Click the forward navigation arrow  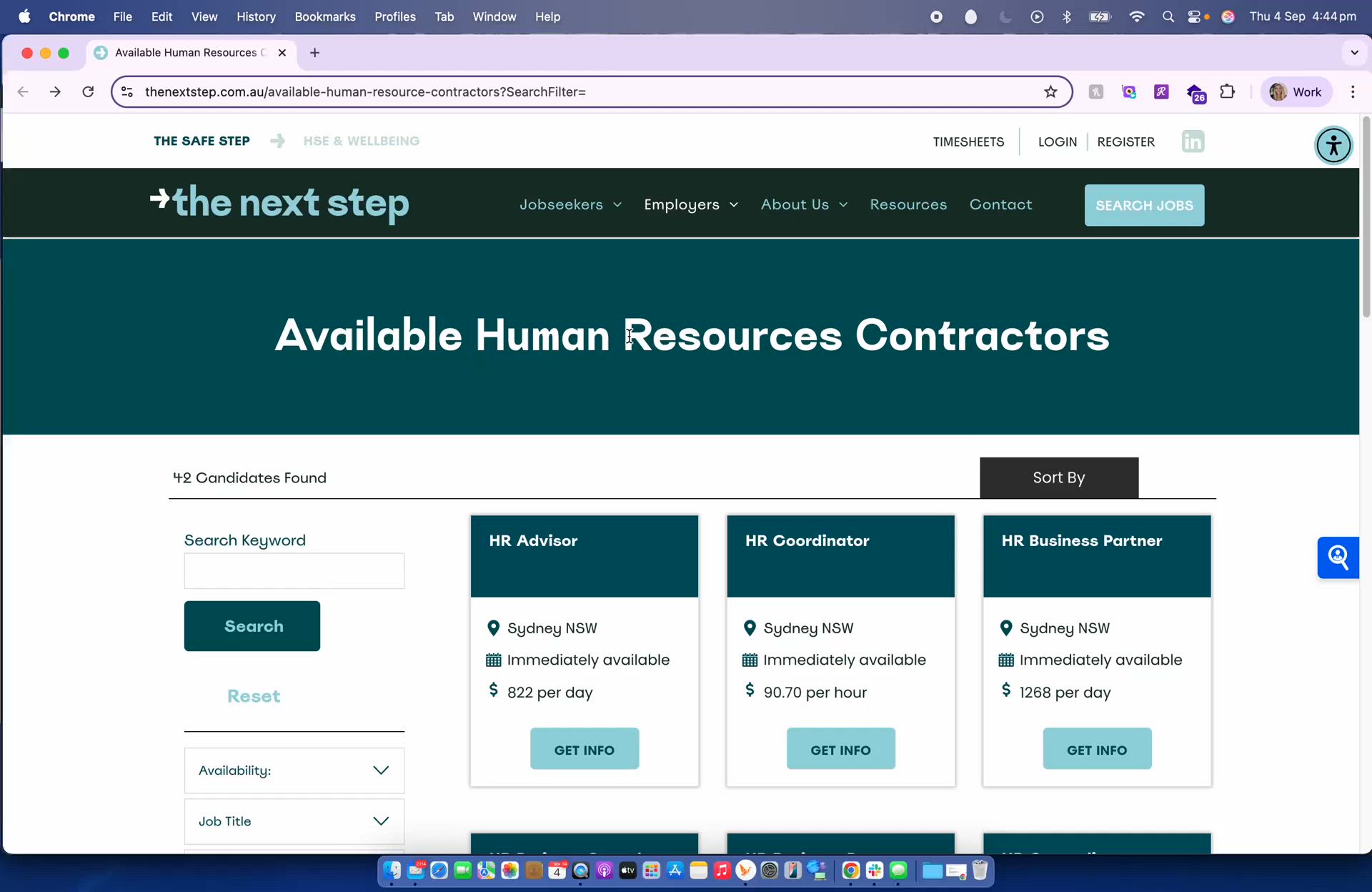(55, 91)
